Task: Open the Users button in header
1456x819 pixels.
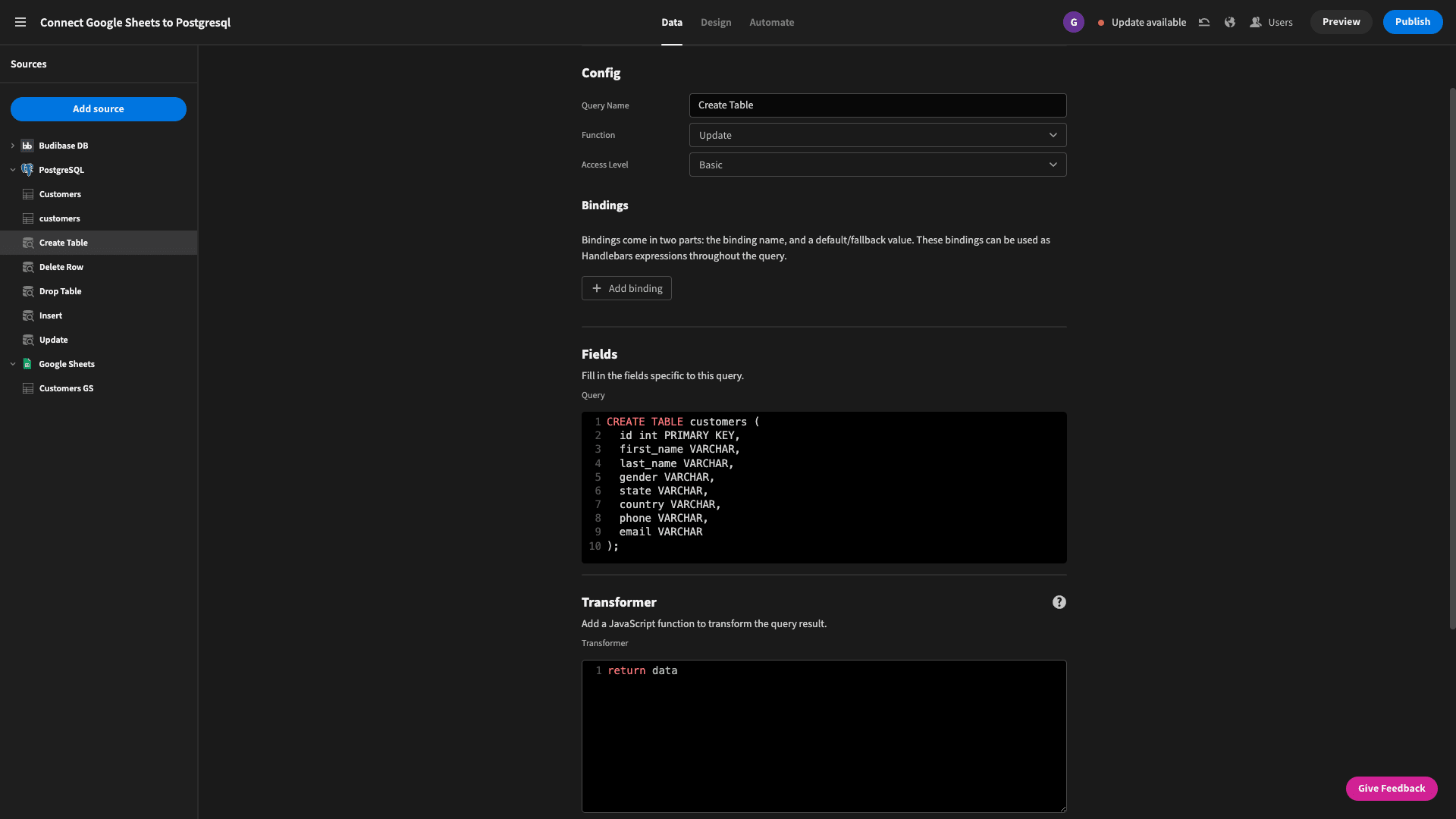Action: coord(1271,22)
